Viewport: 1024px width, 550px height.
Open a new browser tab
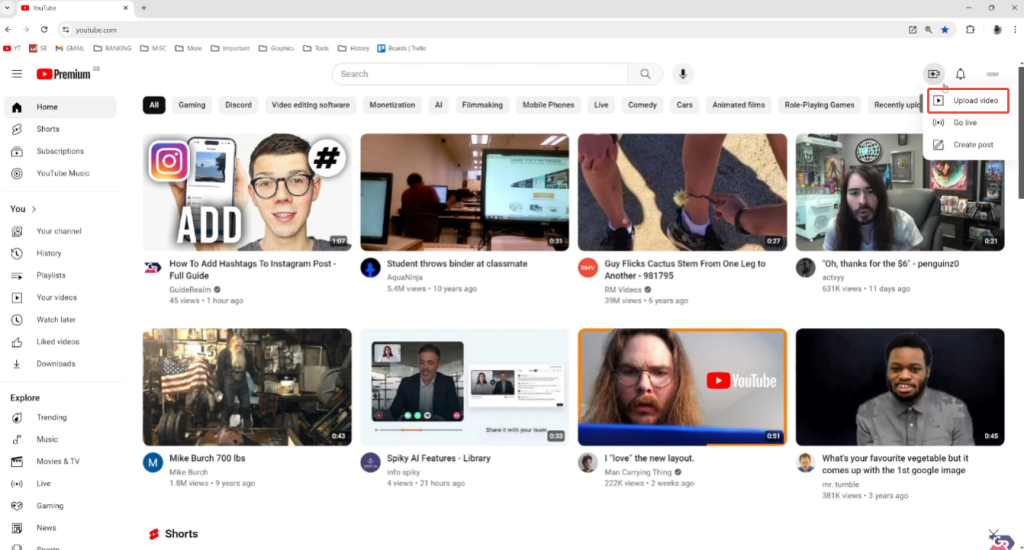(144, 8)
